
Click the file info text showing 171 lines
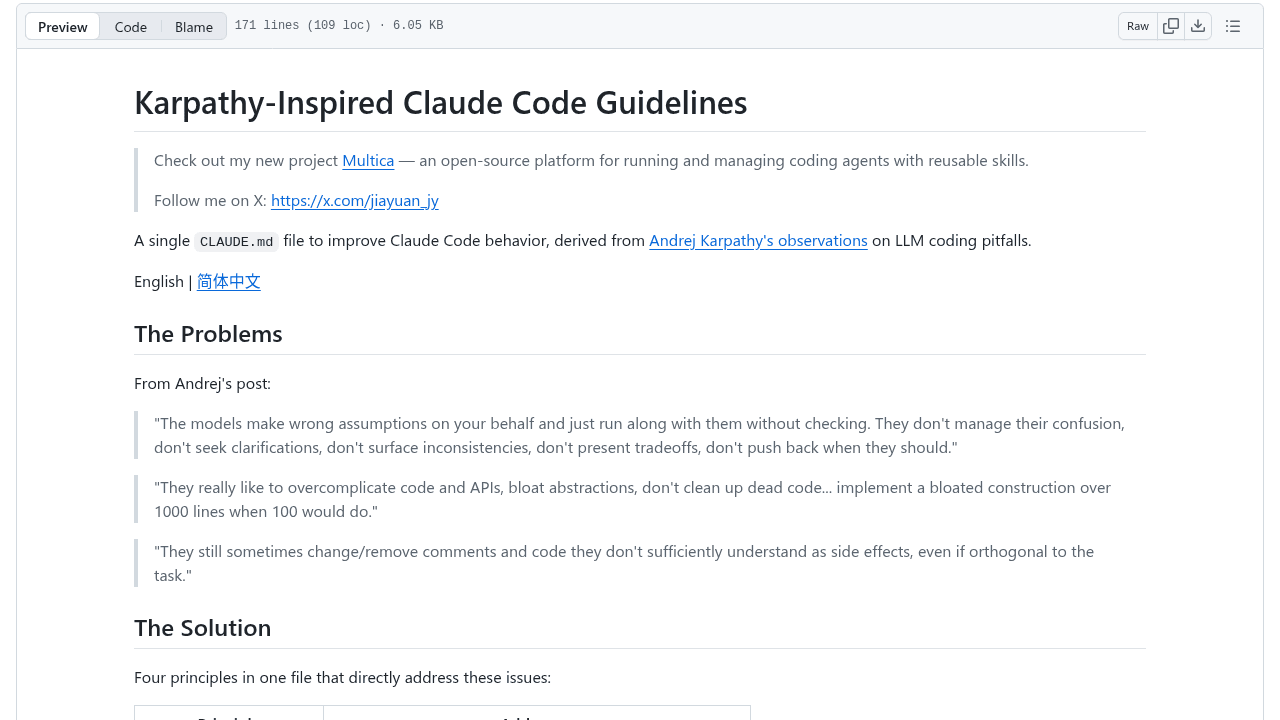(339, 26)
